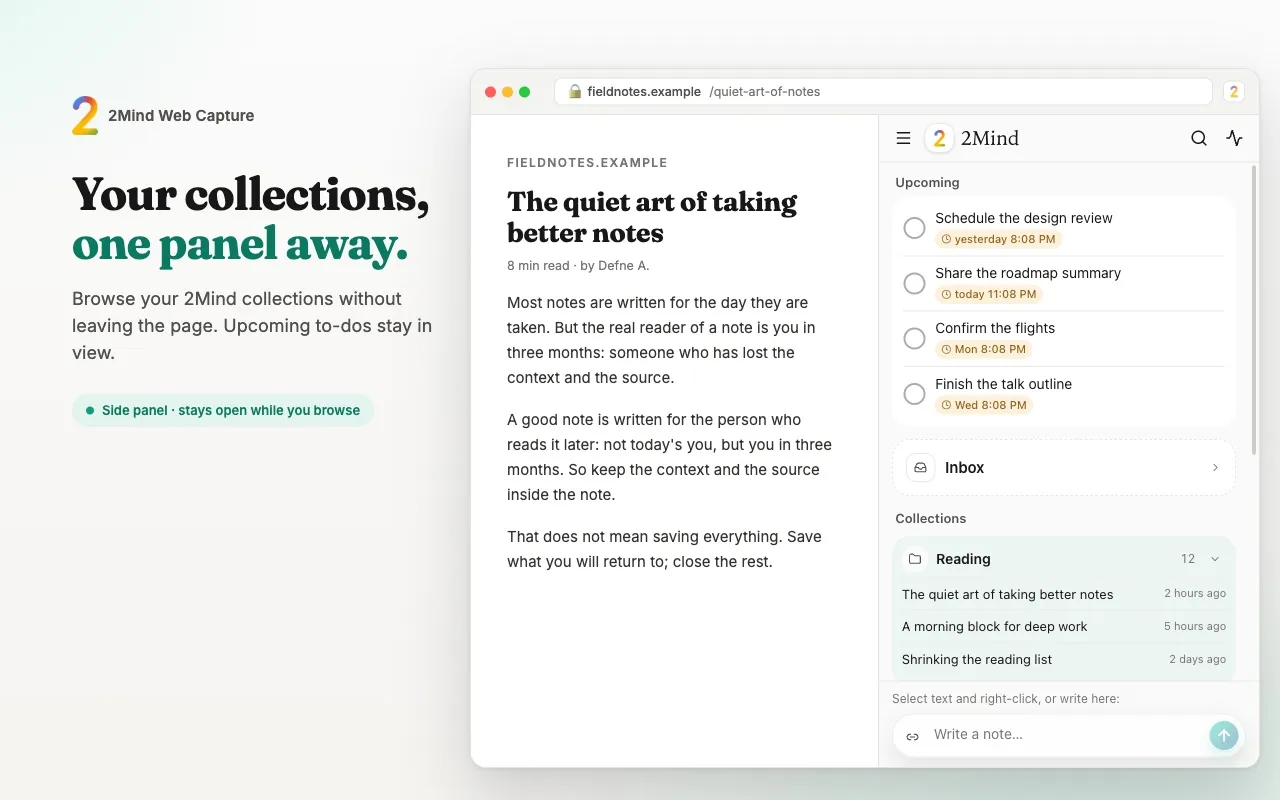Click the lock icon in address bar
The height and width of the screenshot is (800, 1280).
tap(575, 91)
